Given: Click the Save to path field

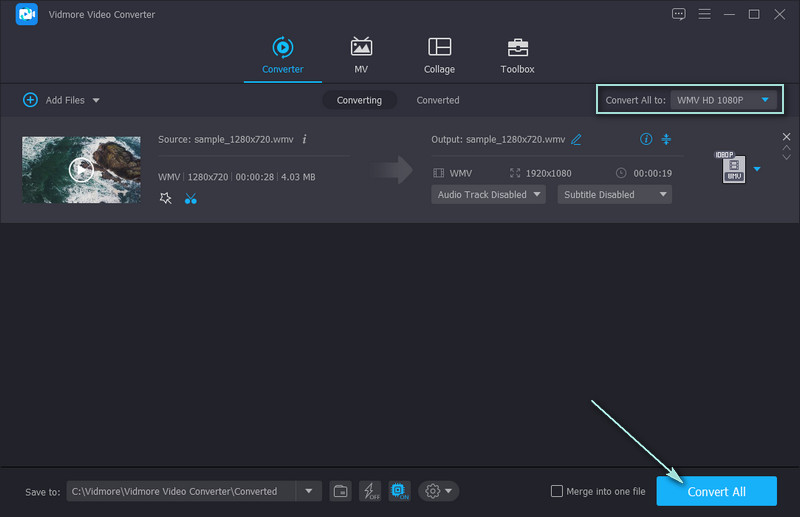Looking at the screenshot, I should pos(181,491).
